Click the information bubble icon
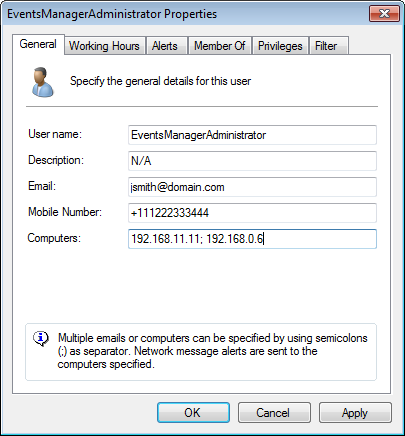405x436 pixels. (x=41, y=338)
